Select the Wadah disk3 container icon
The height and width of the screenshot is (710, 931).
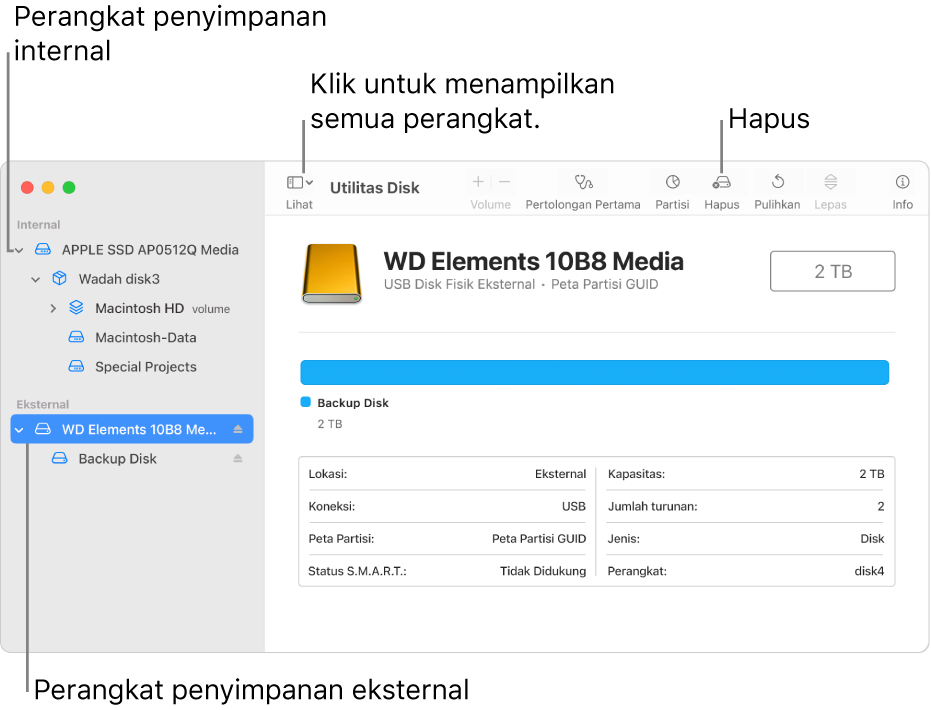coord(59,278)
